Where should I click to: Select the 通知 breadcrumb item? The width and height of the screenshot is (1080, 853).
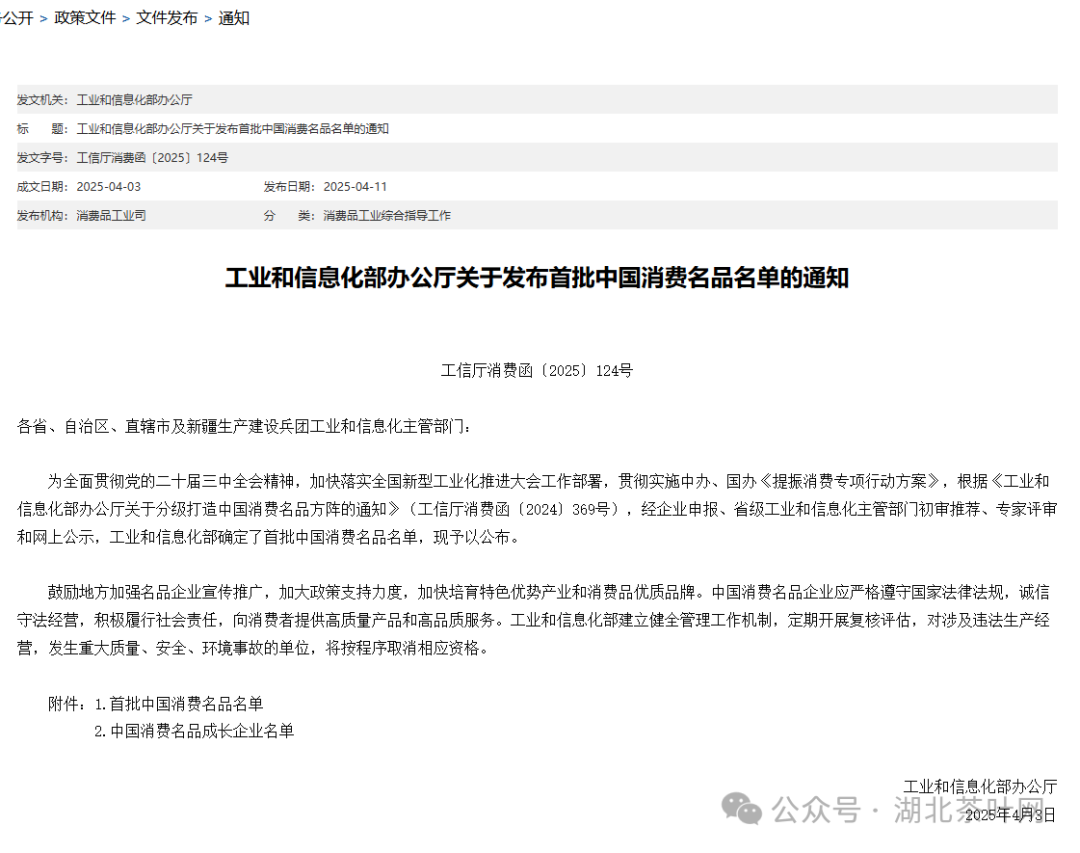[x=234, y=18]
